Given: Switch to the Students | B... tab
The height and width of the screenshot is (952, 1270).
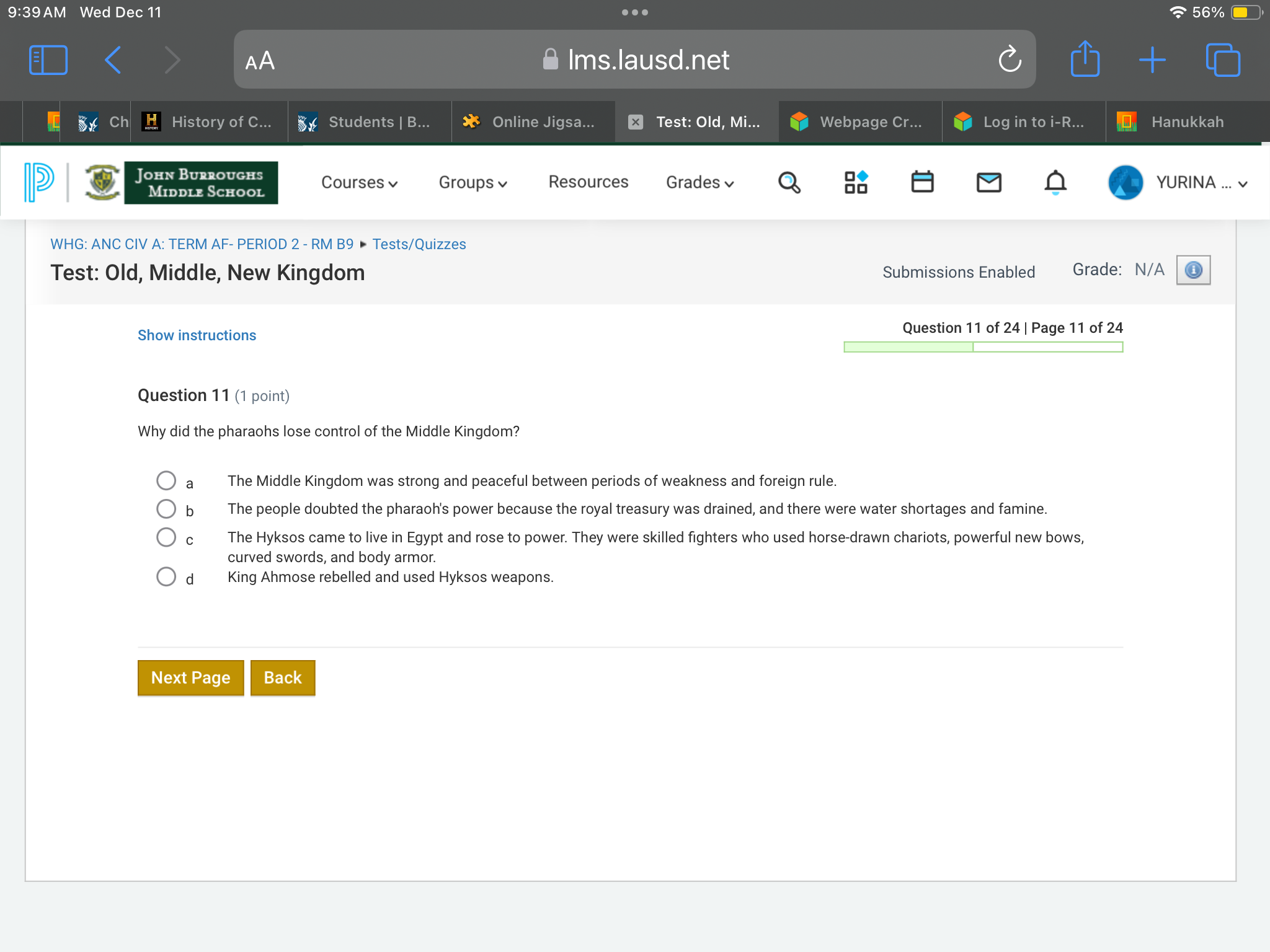Looking at the screenshot, I should 370,122.
